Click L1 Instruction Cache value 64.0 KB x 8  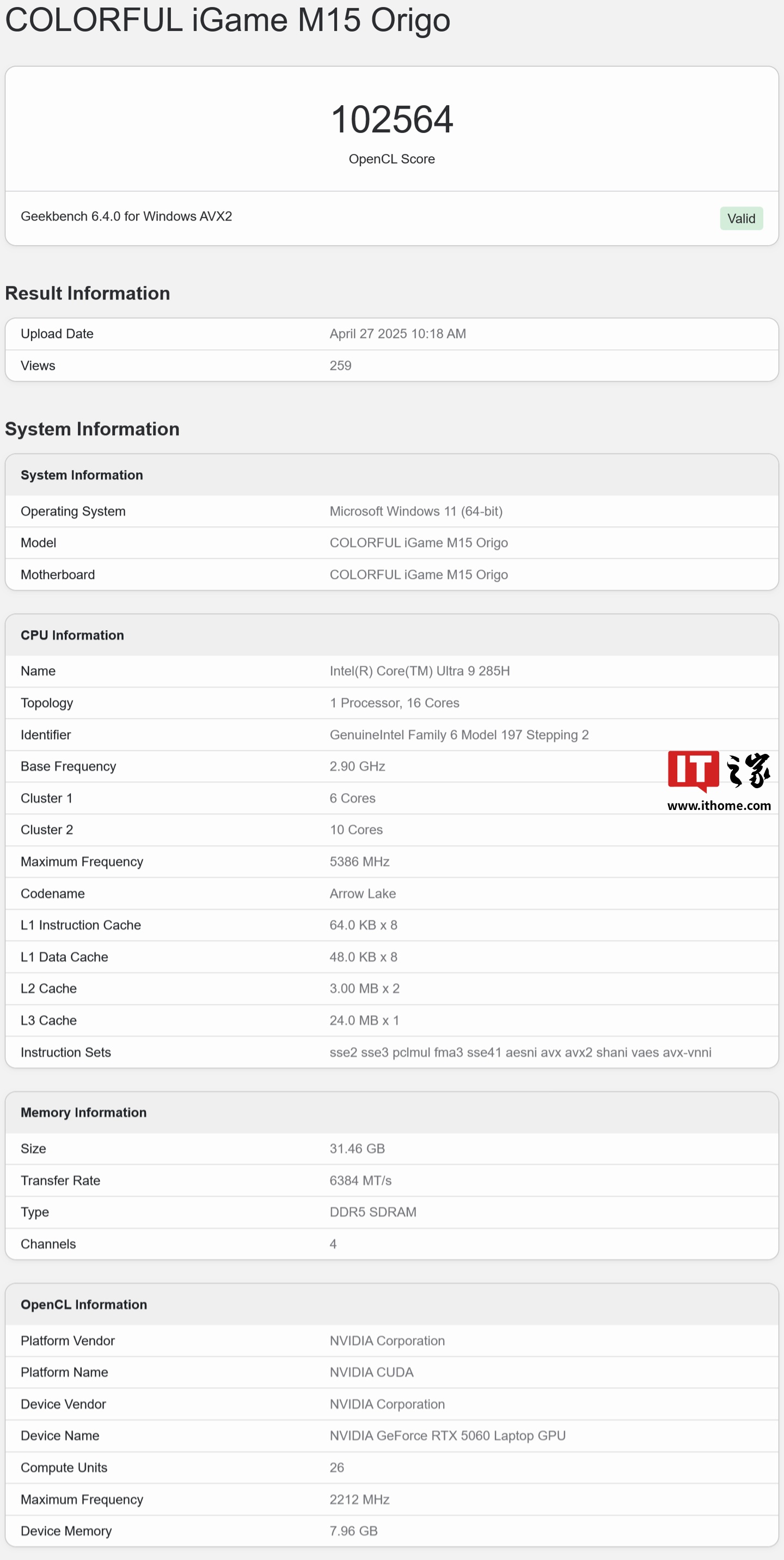(x=363, y=925)
